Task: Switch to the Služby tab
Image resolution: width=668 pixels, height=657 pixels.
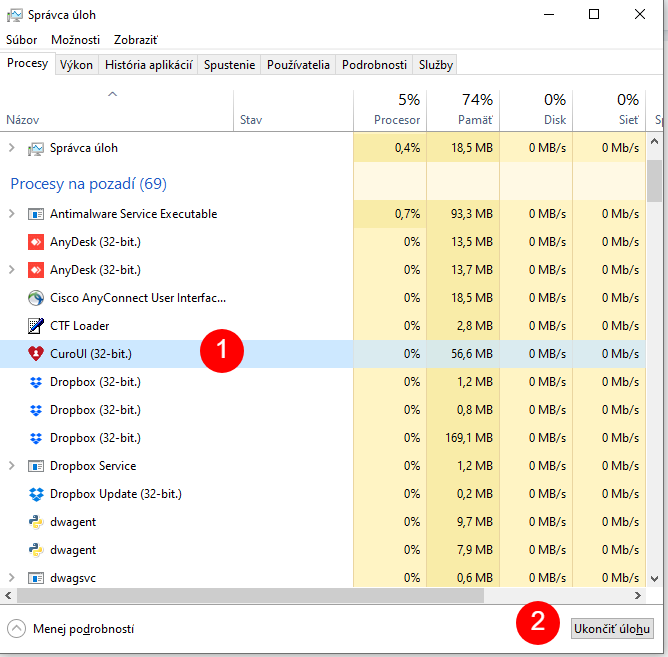Action: pos(435,65)
